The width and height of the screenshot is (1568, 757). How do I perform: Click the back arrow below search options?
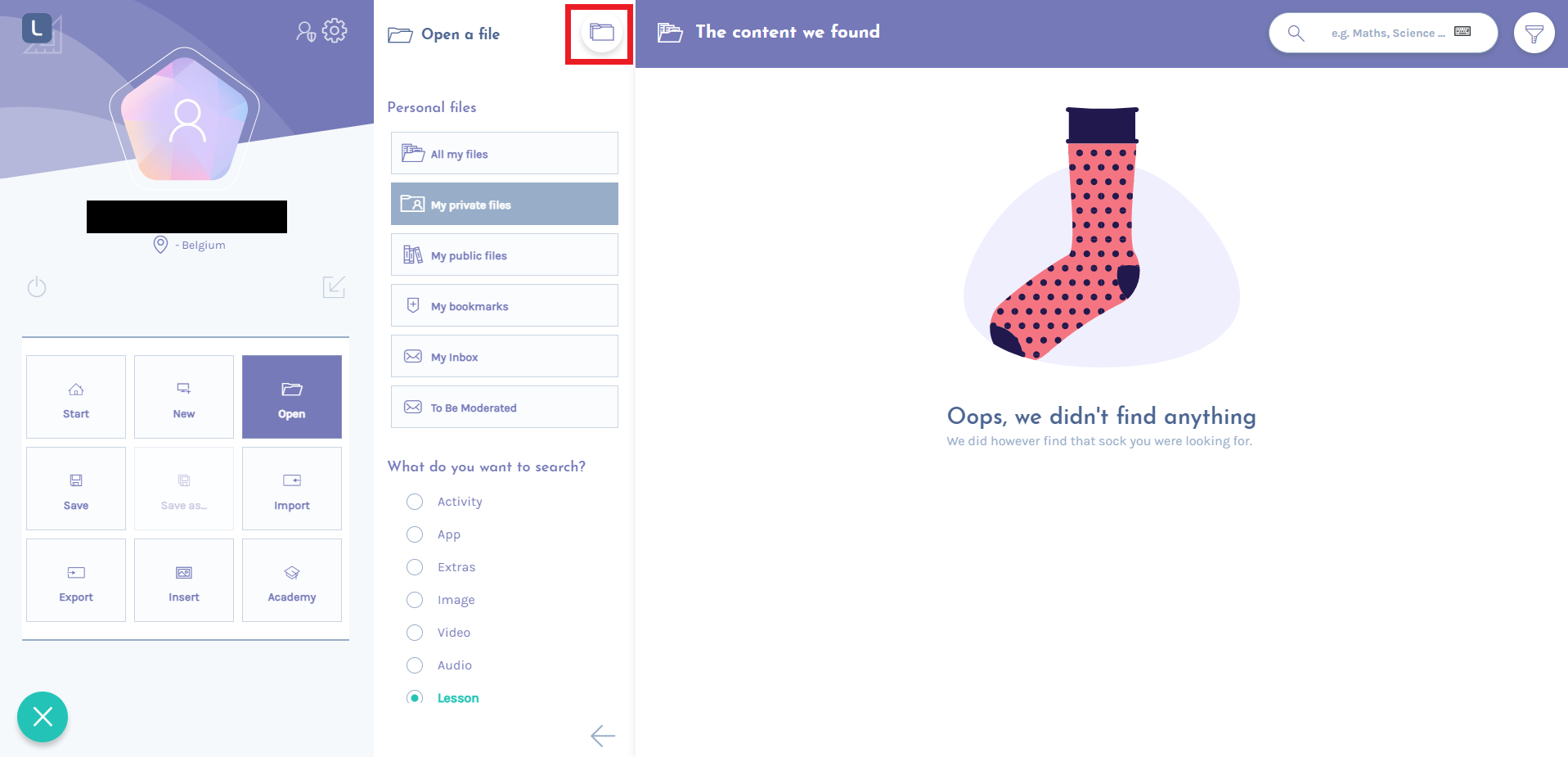pyautogui.click(x=603, y=736)
